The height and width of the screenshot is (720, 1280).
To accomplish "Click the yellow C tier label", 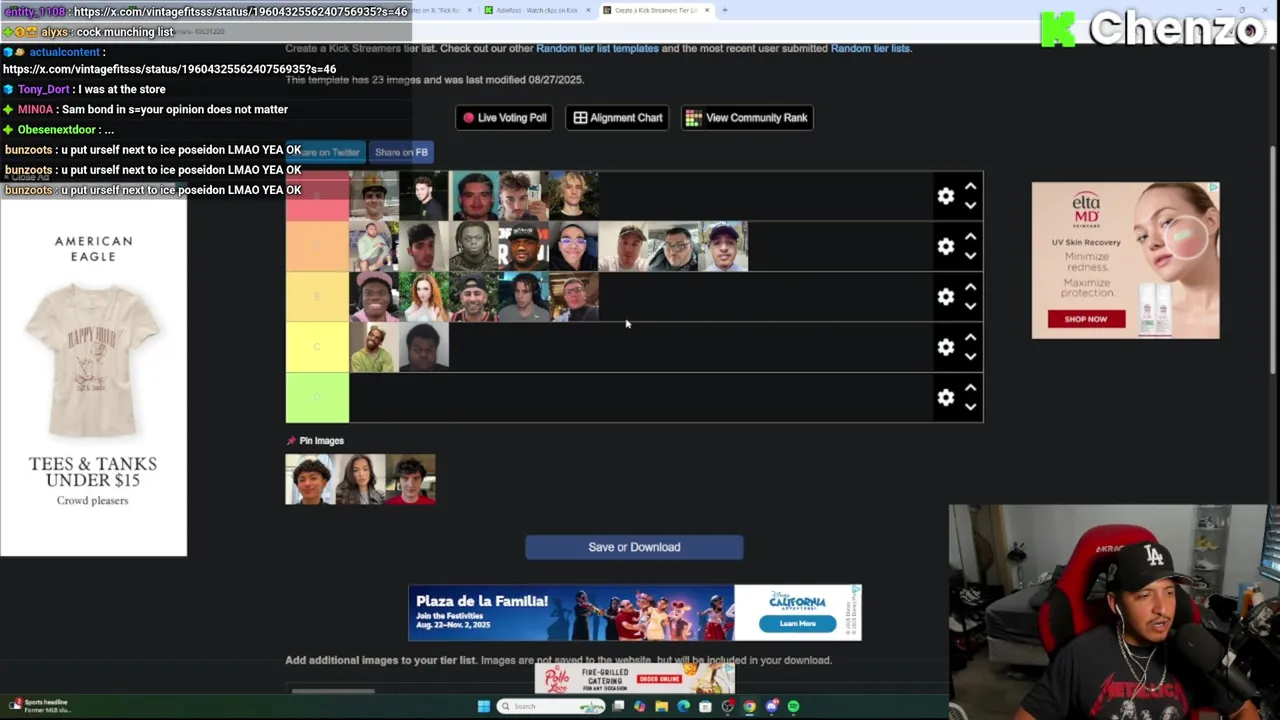I will coord(317,347).
